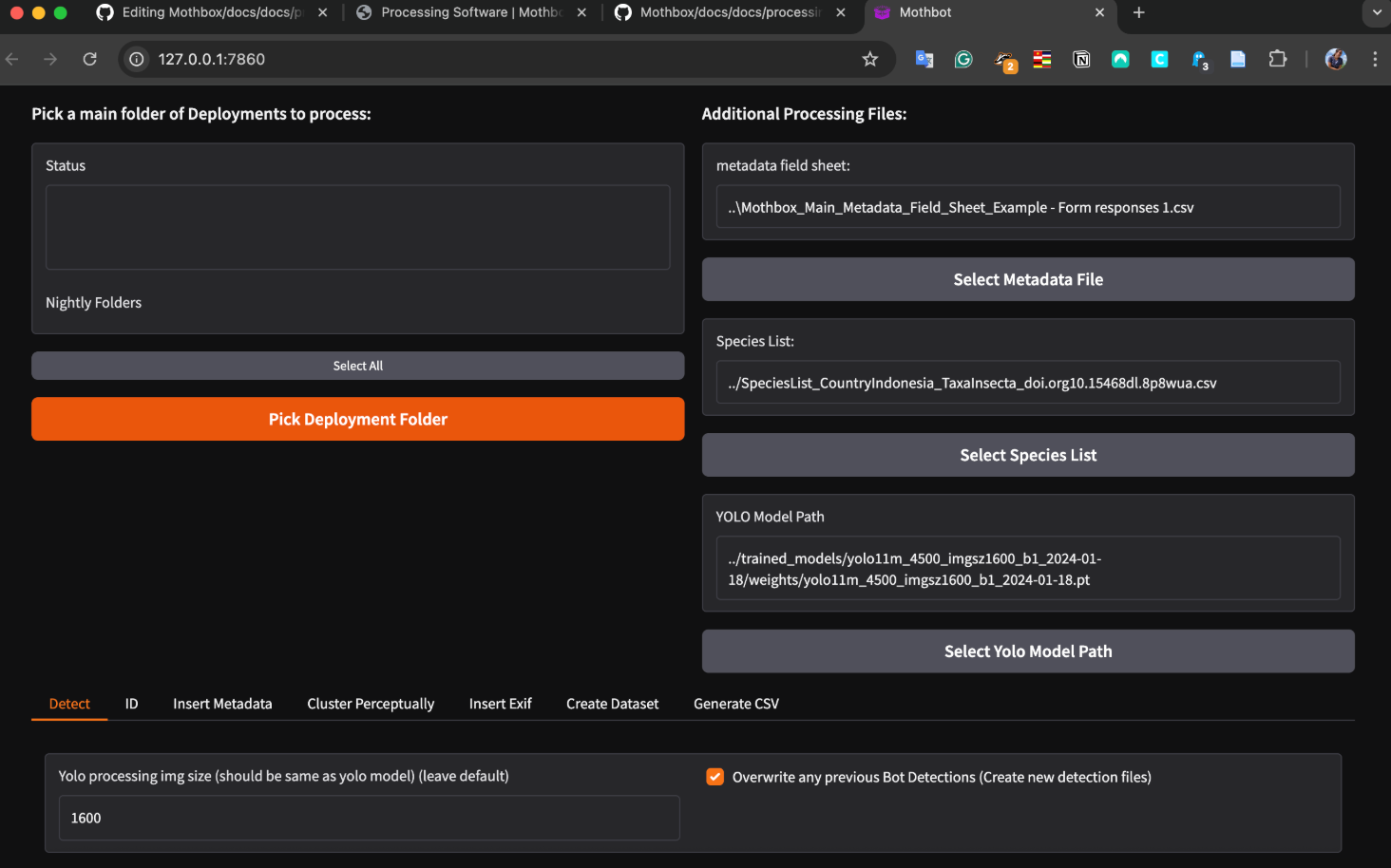Open the Notion Web Clipper extension
The height and width of the screenshot is (868, 1391).
tap(1081, 59)
